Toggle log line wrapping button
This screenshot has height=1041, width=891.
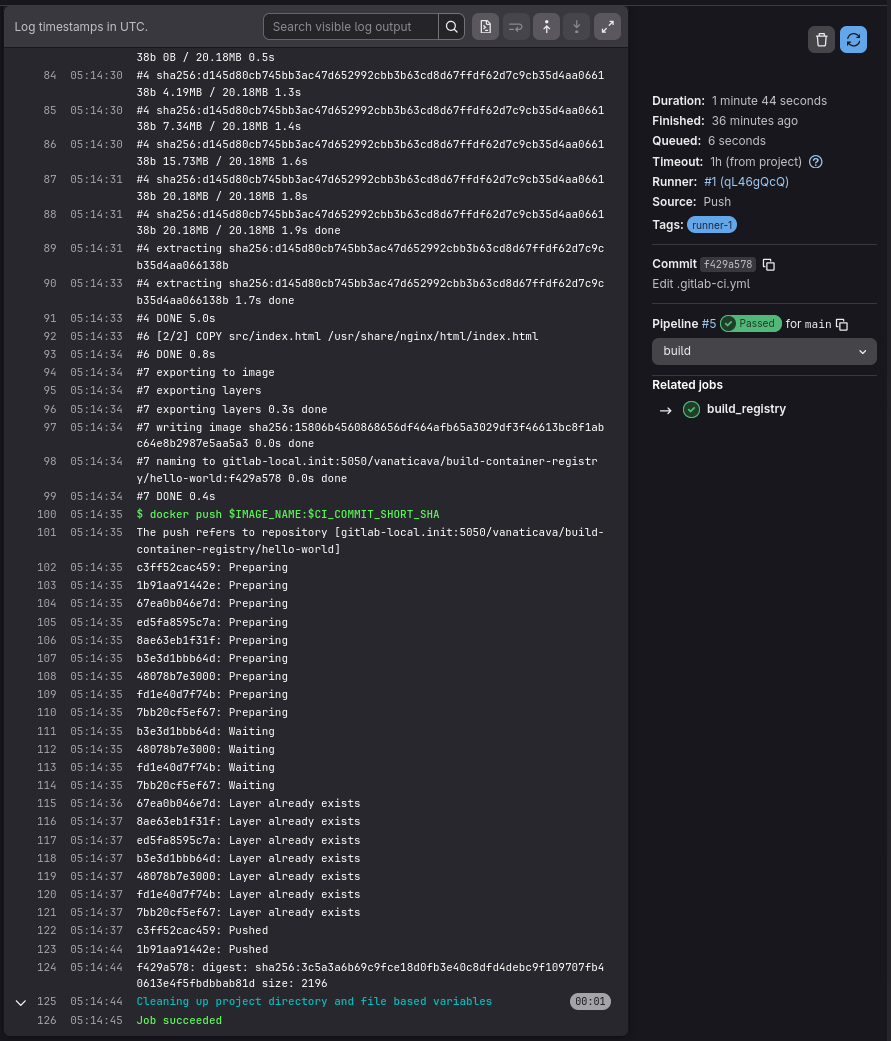(x=516, y=27)
